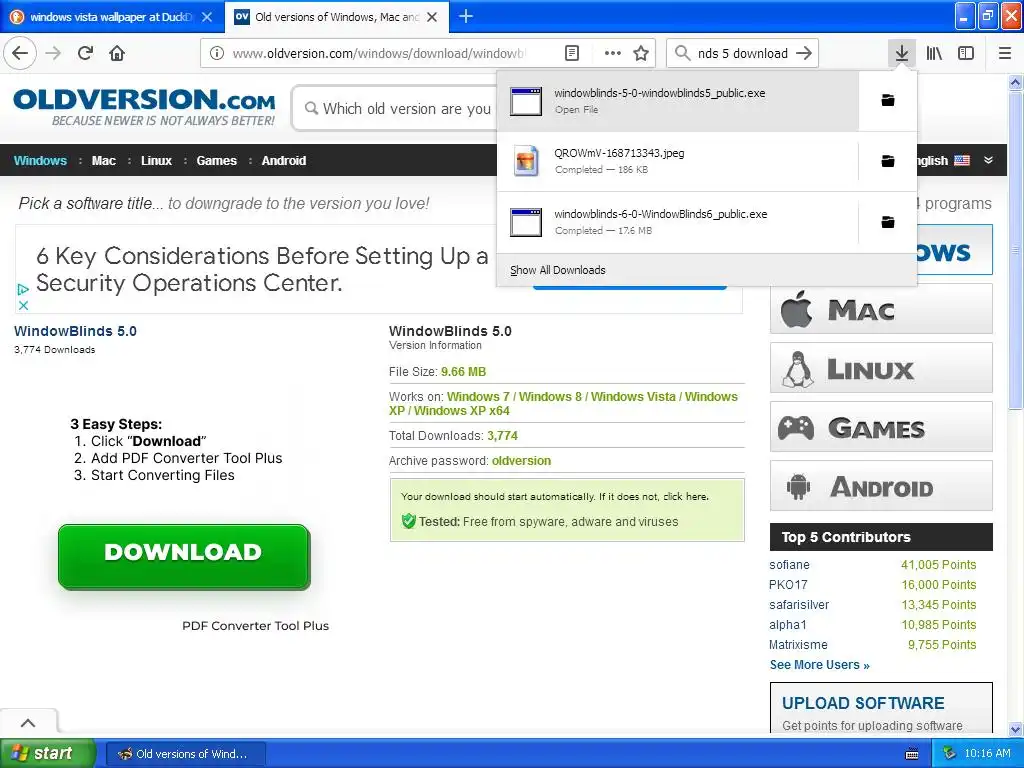Open the Games category button
Screen dimensions: 1024x768
point(881,426)
